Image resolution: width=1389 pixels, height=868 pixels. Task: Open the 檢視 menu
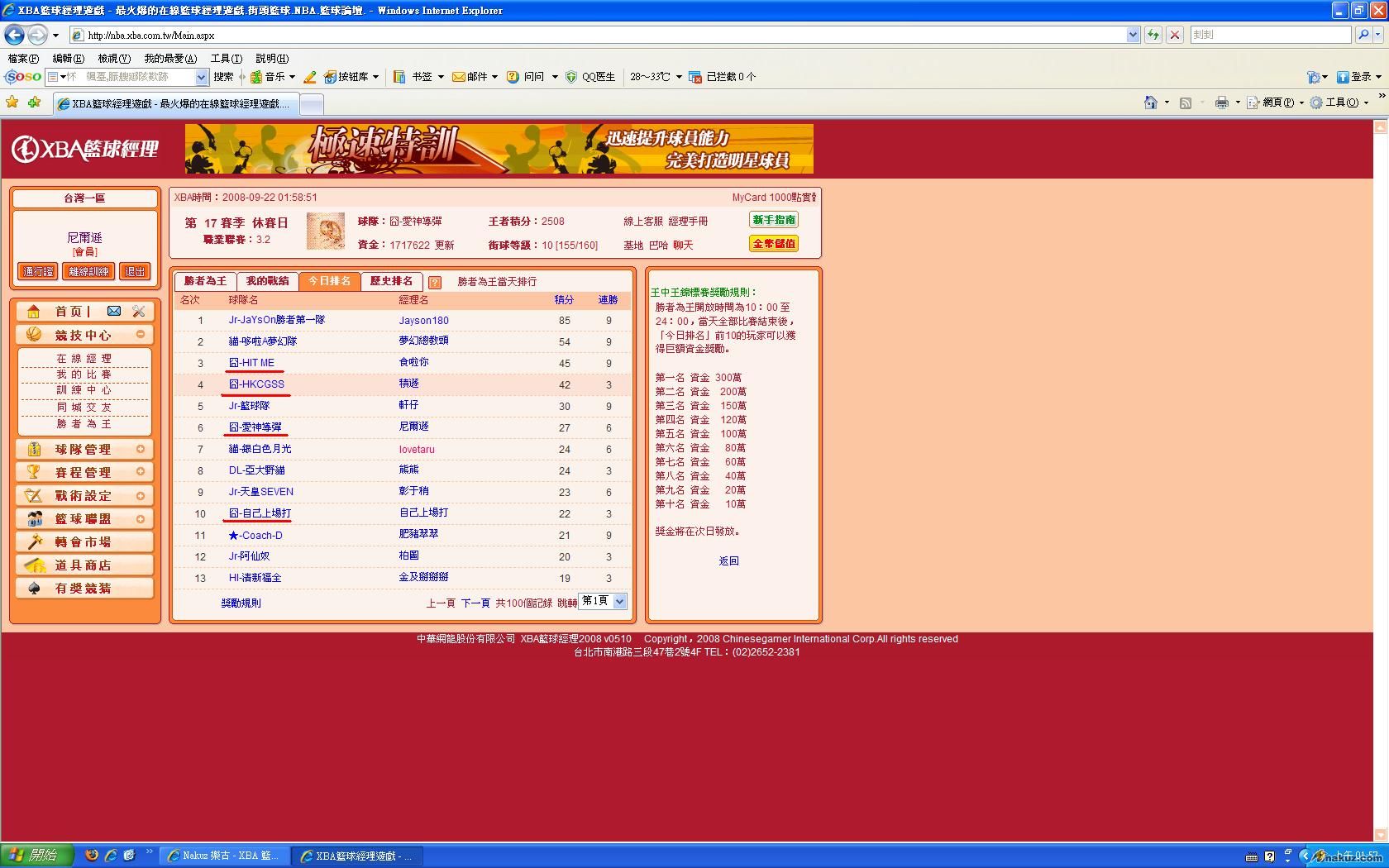click(x=114, y=59)
